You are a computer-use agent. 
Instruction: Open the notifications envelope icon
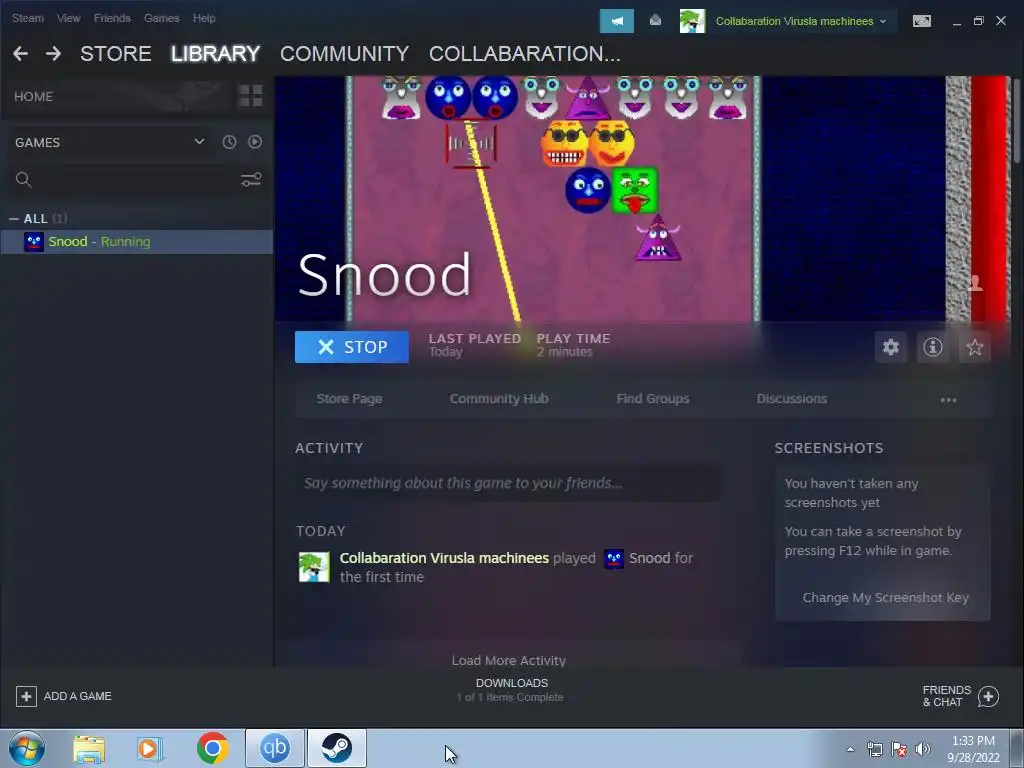click(655, 21)
